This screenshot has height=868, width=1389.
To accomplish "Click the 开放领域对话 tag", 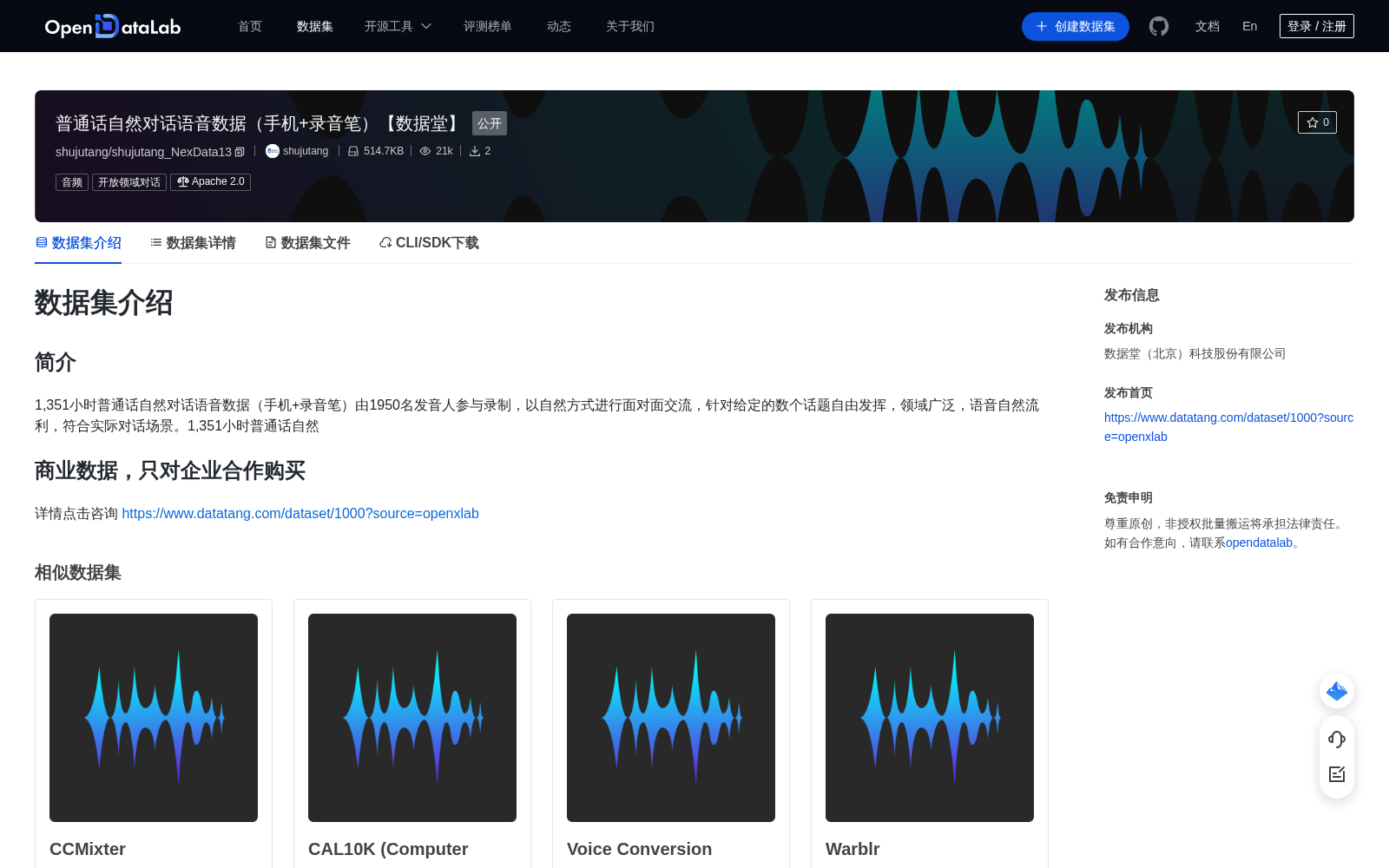I will 129,182.
